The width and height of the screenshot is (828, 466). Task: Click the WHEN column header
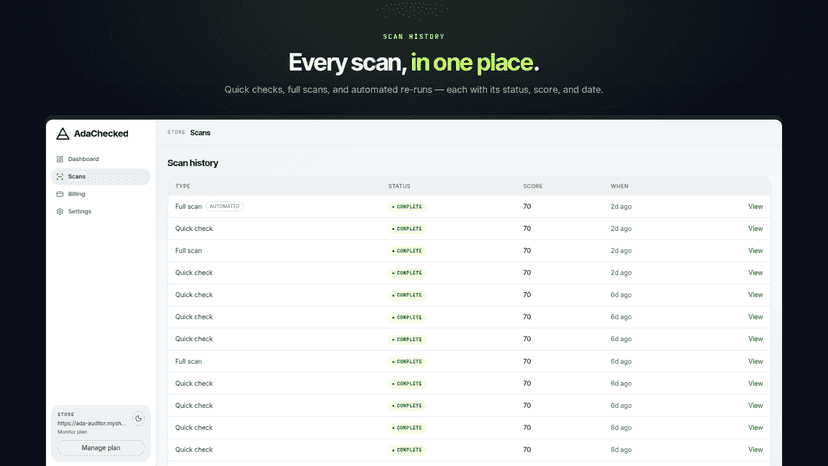click(619, 186)
